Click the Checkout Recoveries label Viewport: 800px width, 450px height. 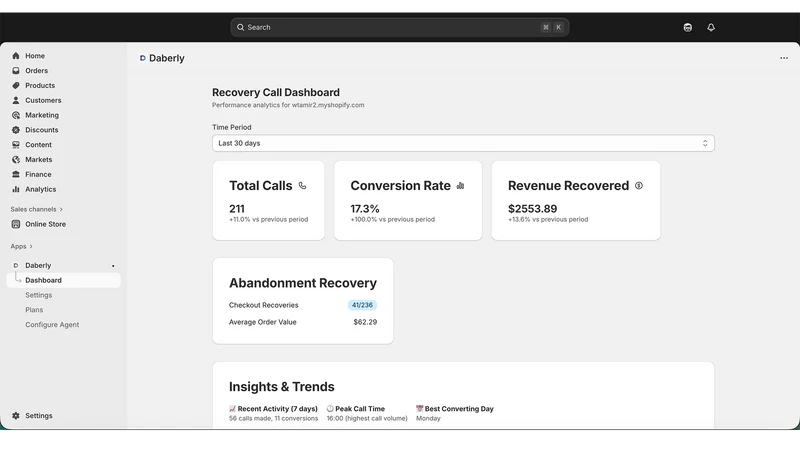(x=264, y=305)
